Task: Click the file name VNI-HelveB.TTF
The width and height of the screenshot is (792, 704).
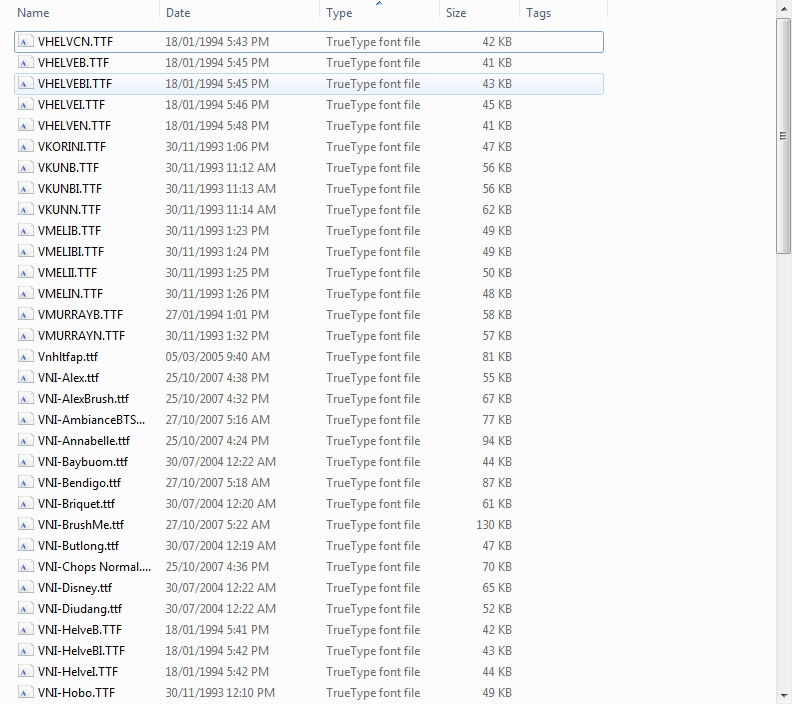Action: (80, 630)
